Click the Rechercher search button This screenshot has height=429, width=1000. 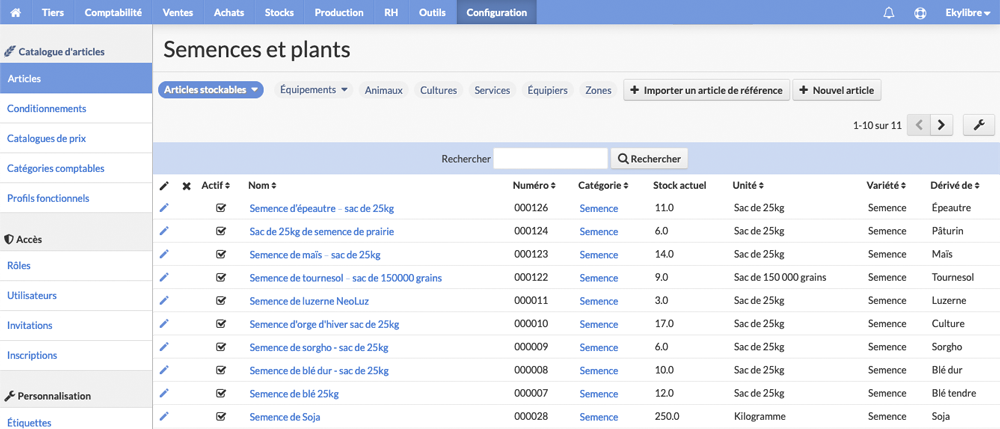pyautogui.click(x=649, y=159)
